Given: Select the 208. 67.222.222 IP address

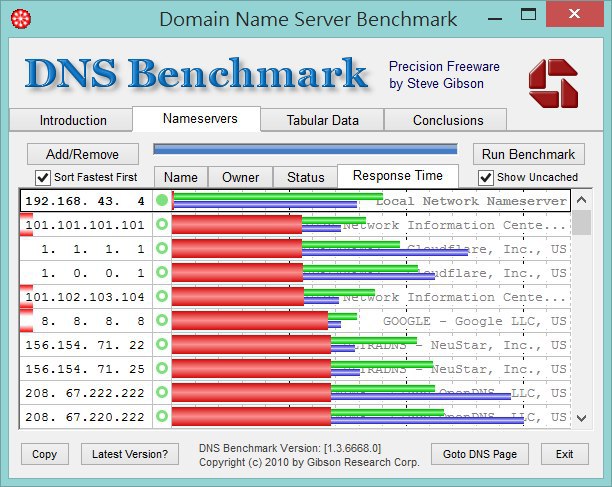Looking at the screenshot, I should [85, 393].
